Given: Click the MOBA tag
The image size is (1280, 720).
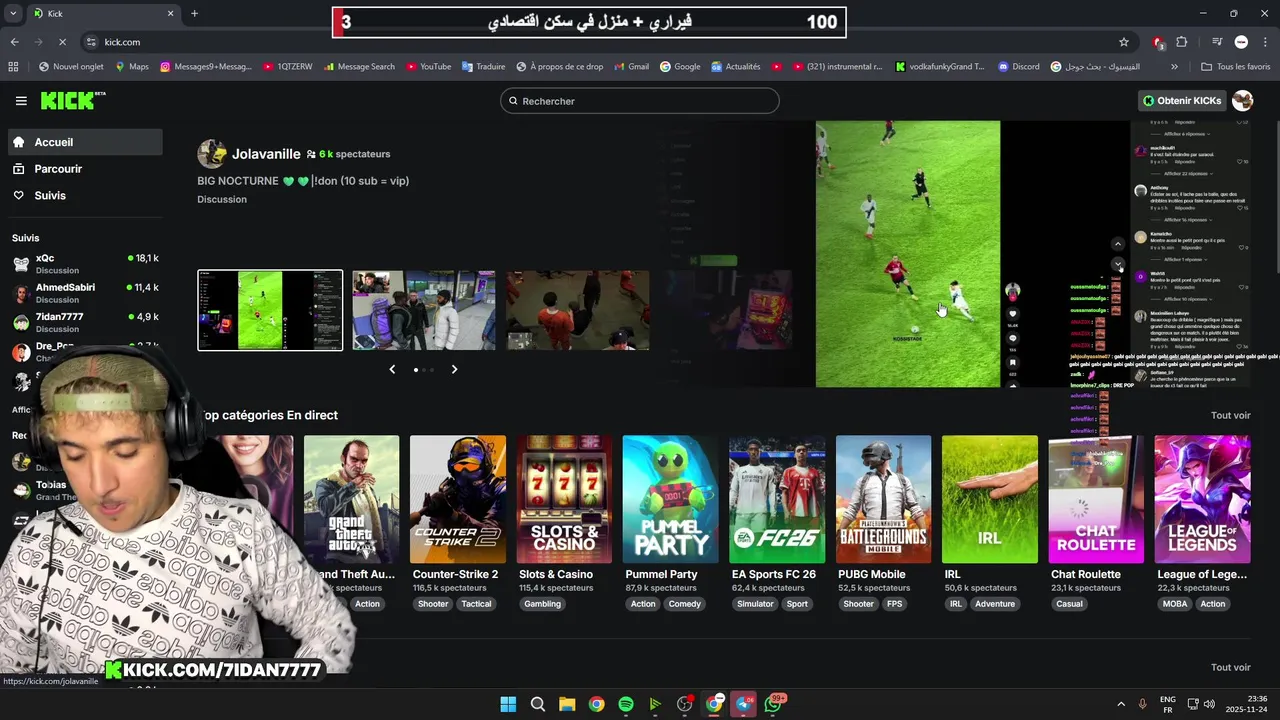Looking at the screenshot, I should pos(1175,604).
